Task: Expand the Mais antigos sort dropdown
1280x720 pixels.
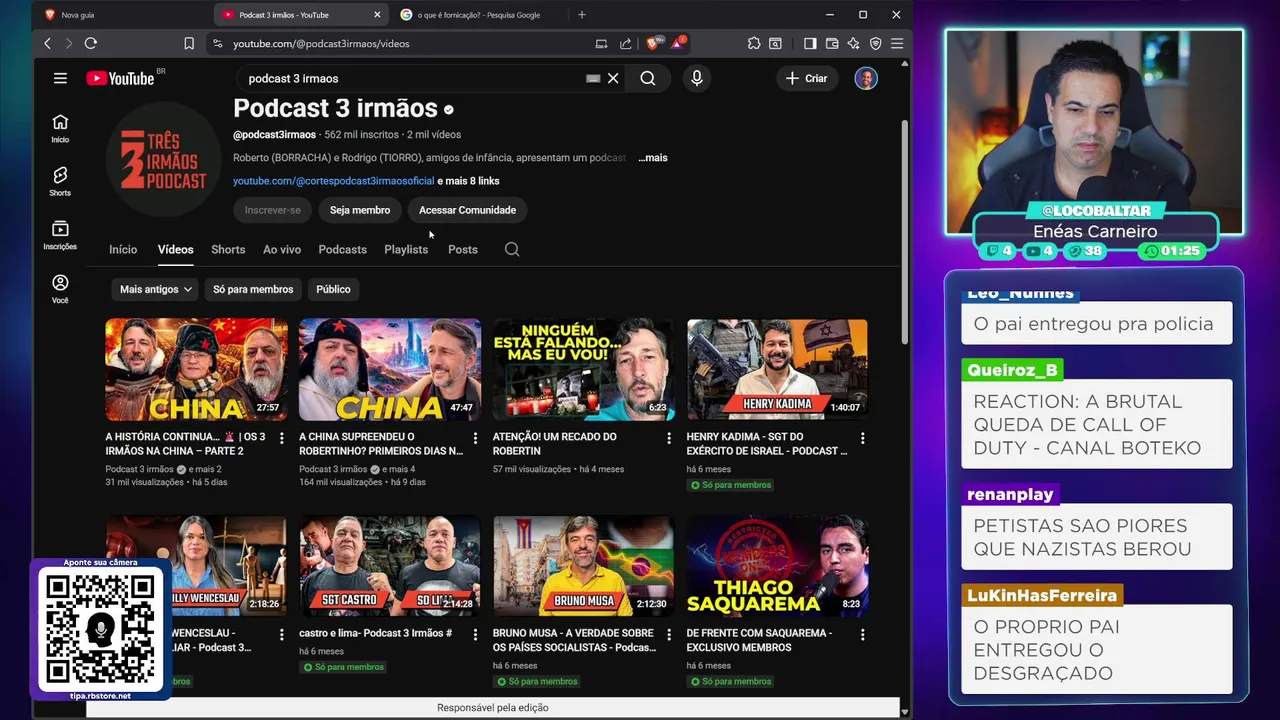Action: click(x=155, y=289)
